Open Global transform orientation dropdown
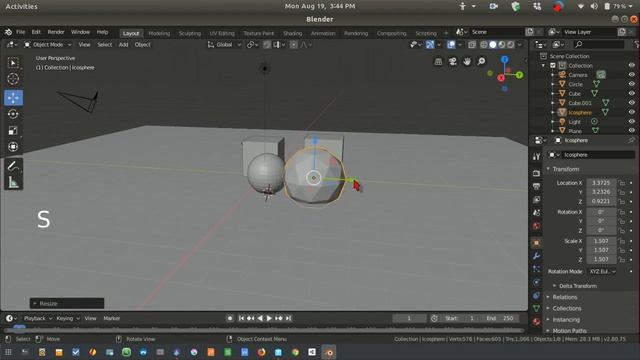 (x=224, y=45)
